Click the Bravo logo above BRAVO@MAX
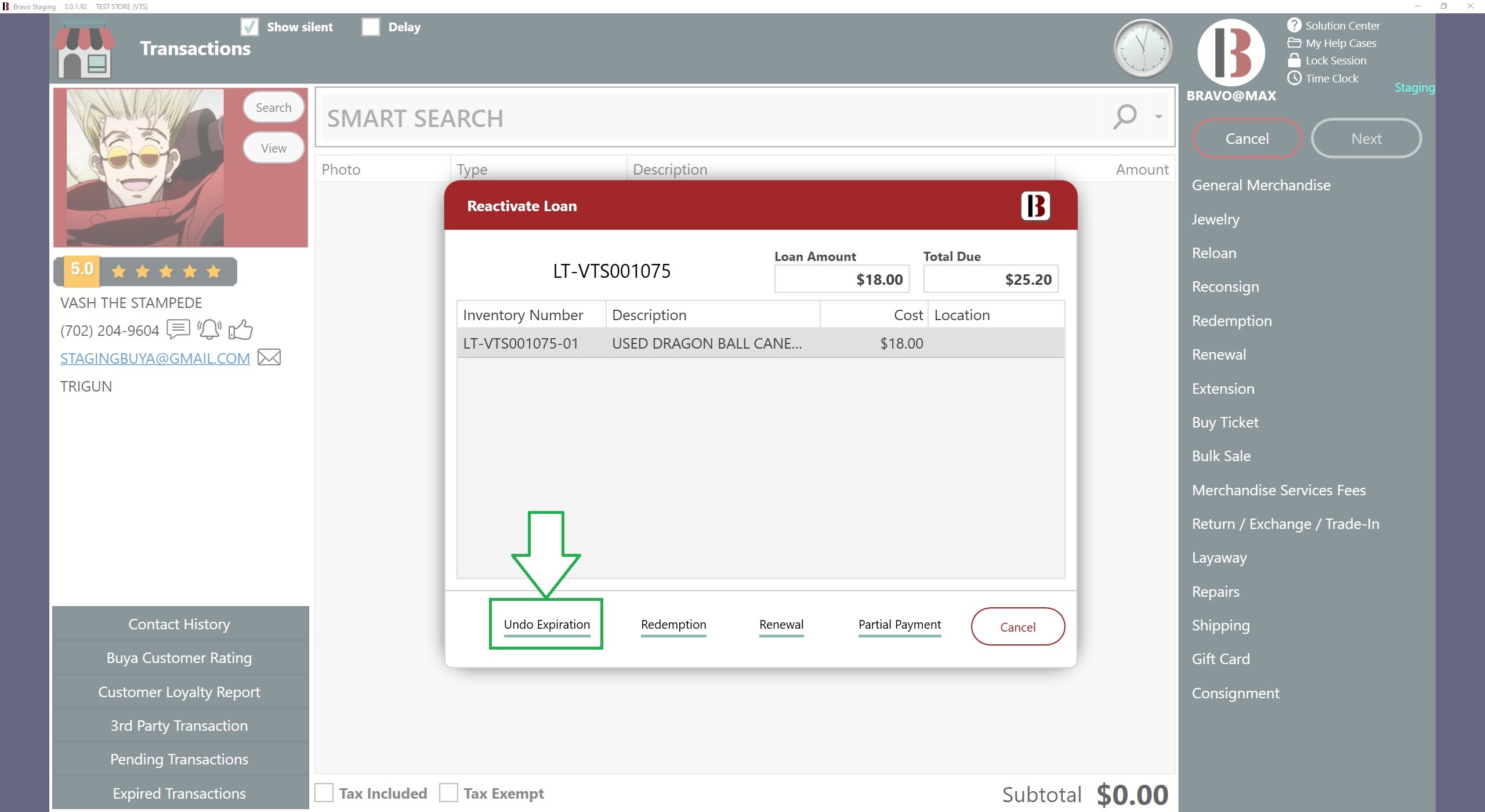1485x812 pixels. point(1231,53)
